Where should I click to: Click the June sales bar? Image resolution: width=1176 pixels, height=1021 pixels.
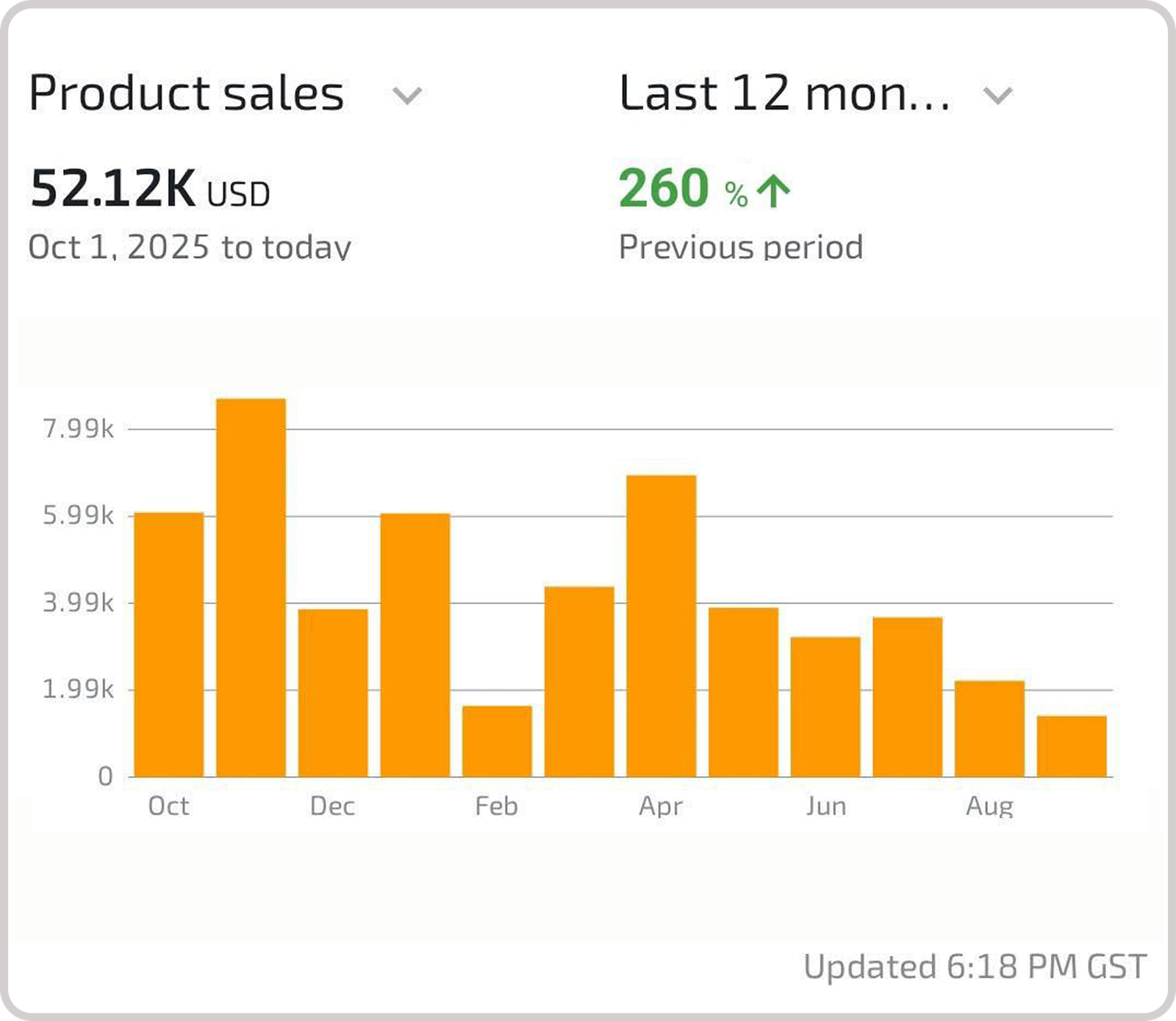tap(825, 706)
